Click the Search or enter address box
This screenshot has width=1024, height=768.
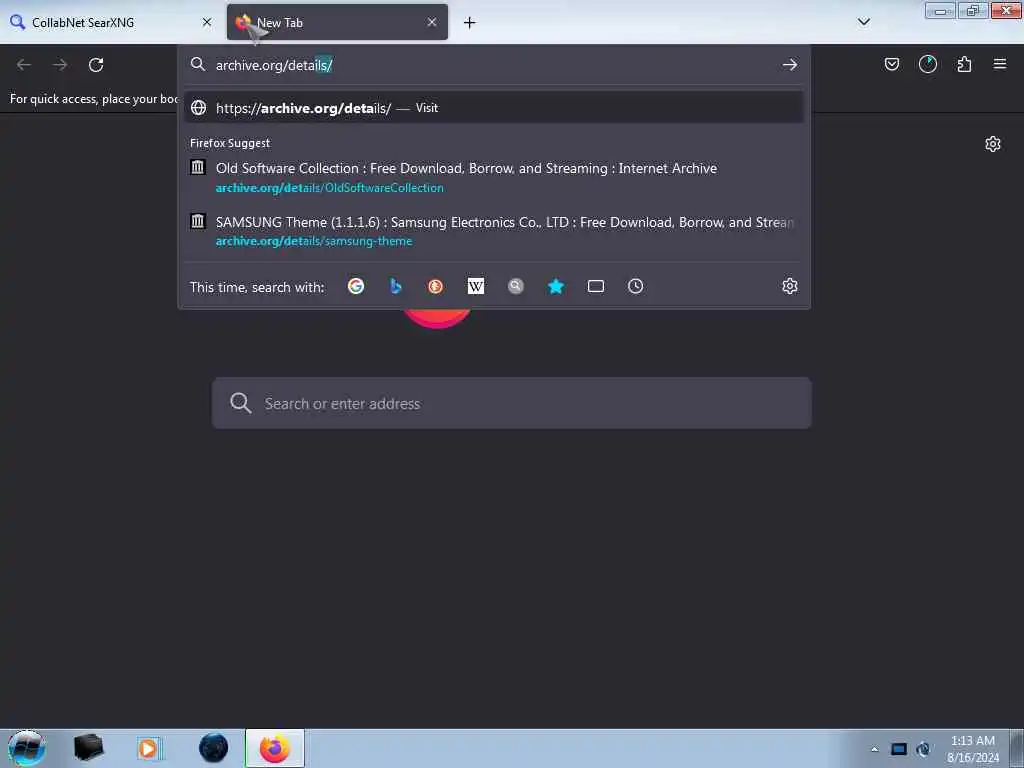(511, 403)
